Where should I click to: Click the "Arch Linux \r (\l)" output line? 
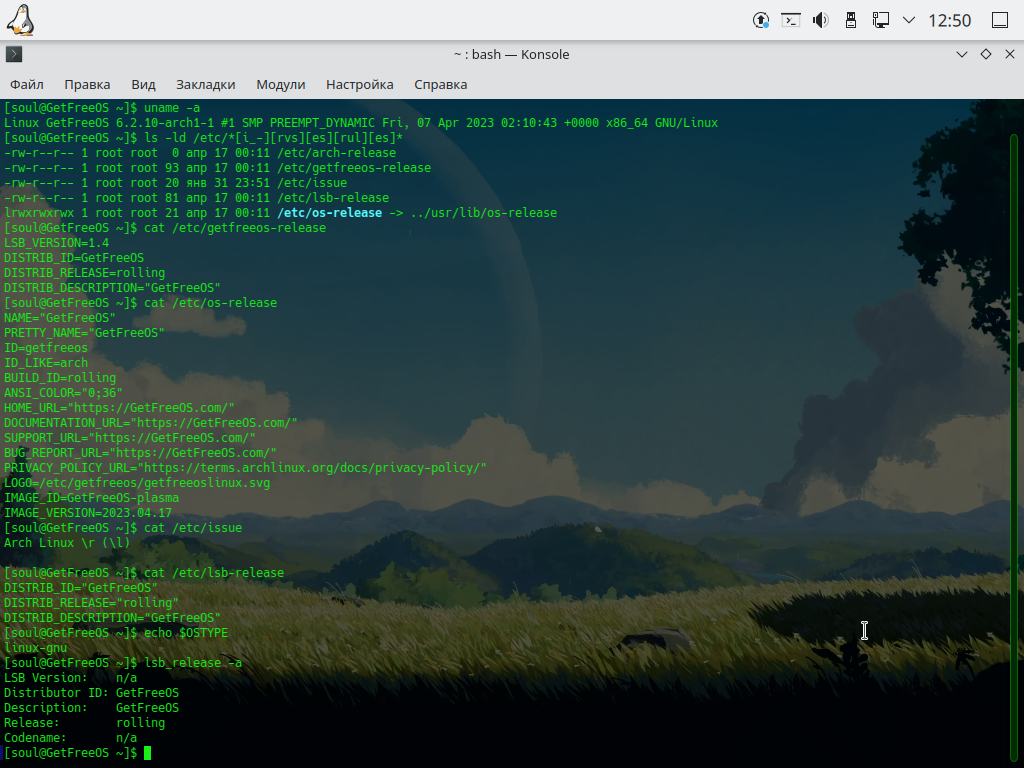click(67, 543)
